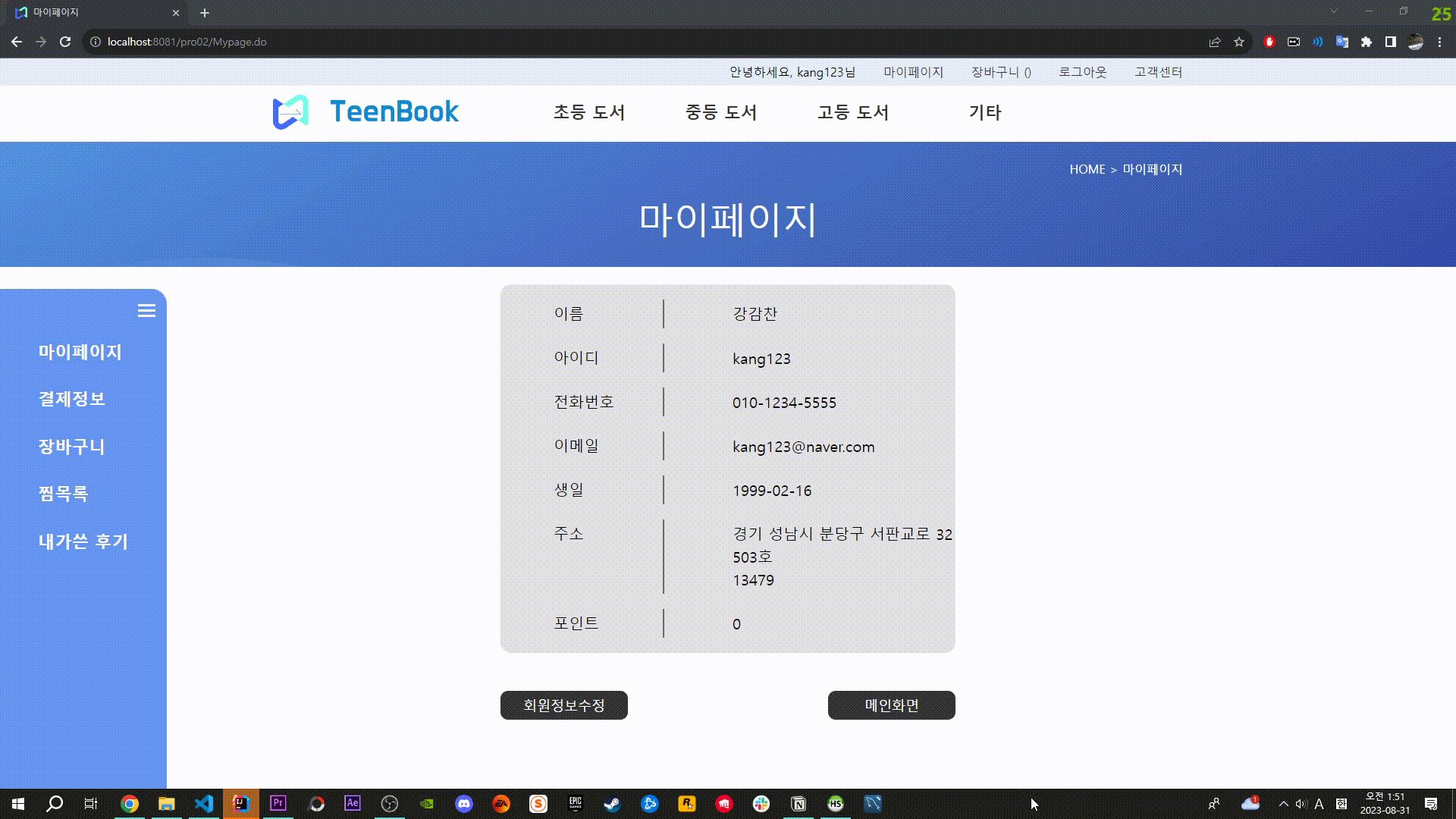Toggle the sidebar hamburger menu

coord(146,311)
